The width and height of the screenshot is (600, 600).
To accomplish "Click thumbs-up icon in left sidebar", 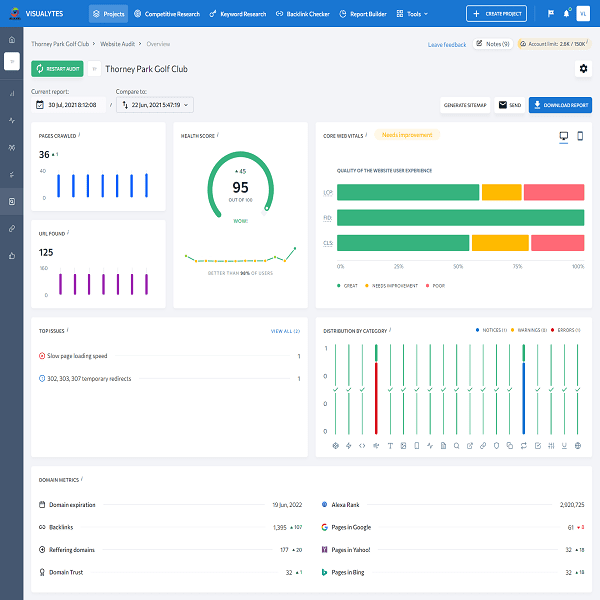I will 12,256.
